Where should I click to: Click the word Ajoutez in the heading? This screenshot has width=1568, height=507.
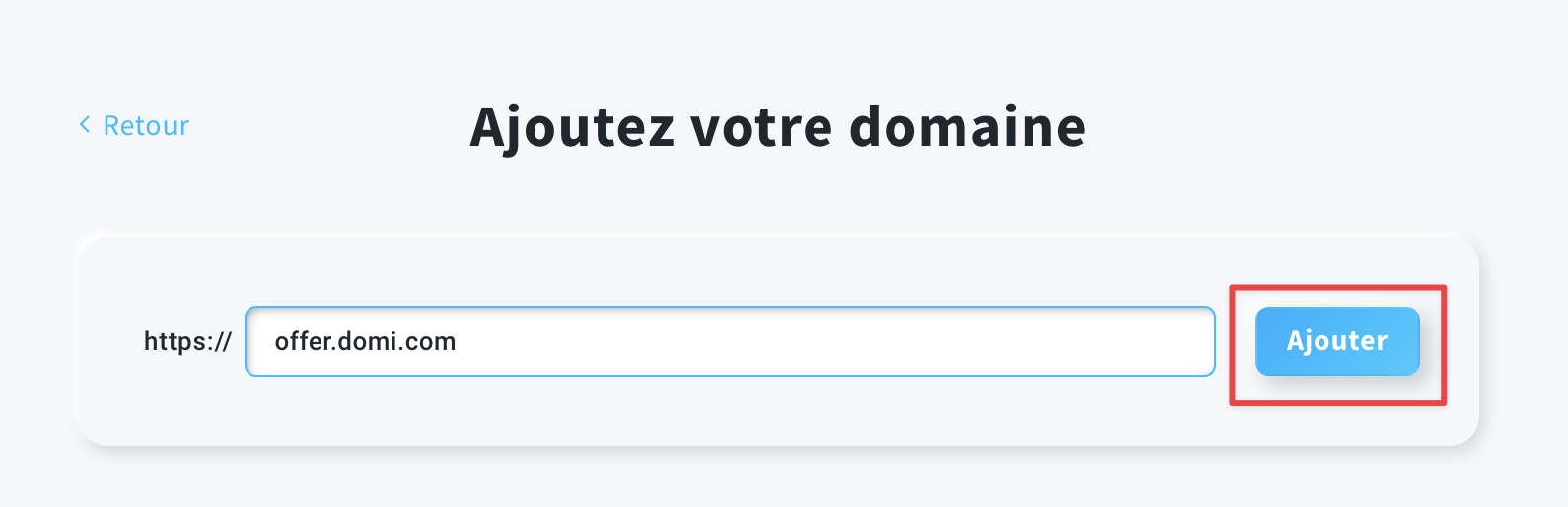coord(572,128)
